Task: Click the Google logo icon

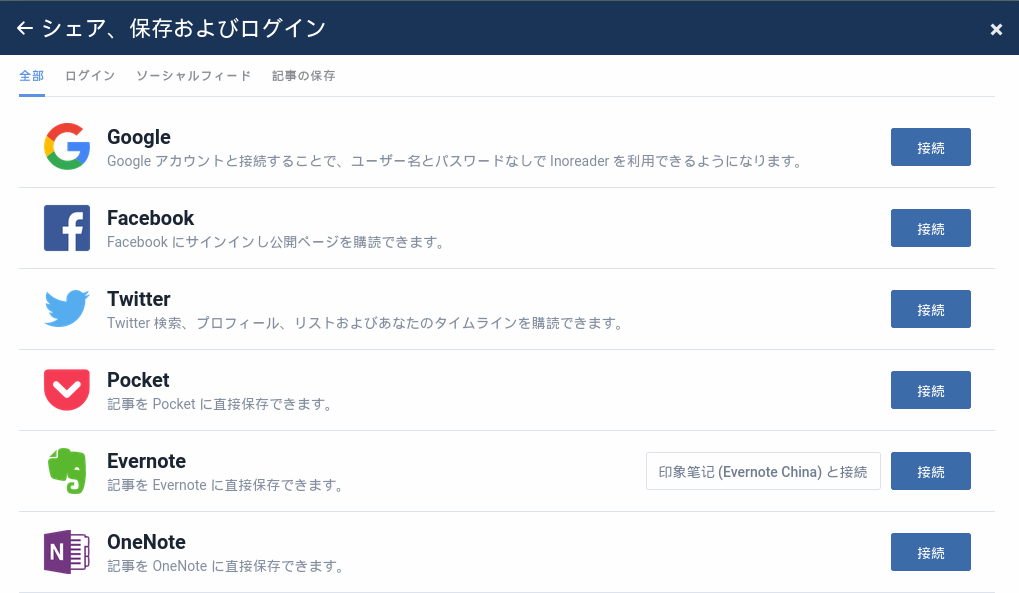Action: [67, 146]
